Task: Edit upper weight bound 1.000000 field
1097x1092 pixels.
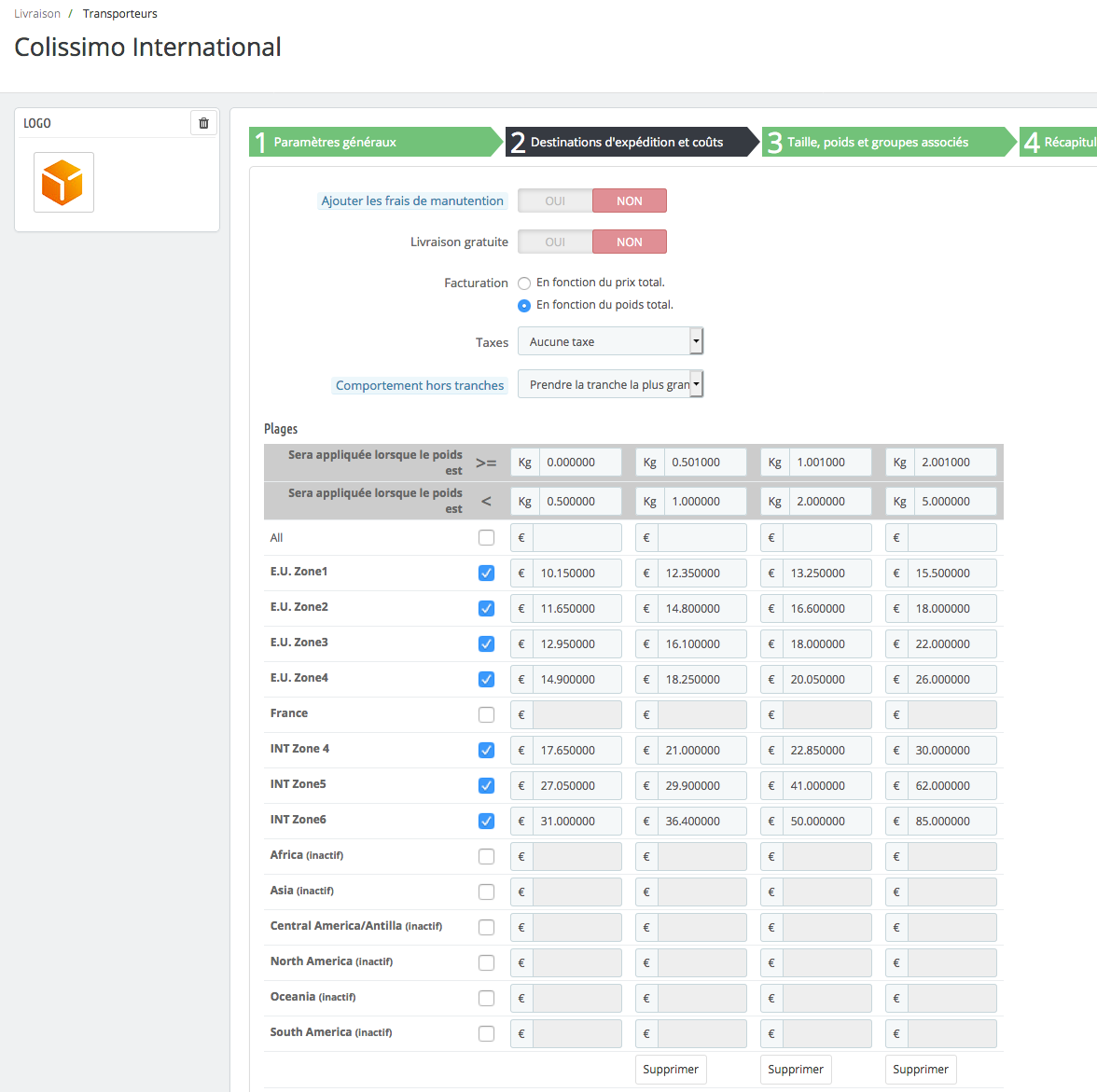Action: point(705,502)
